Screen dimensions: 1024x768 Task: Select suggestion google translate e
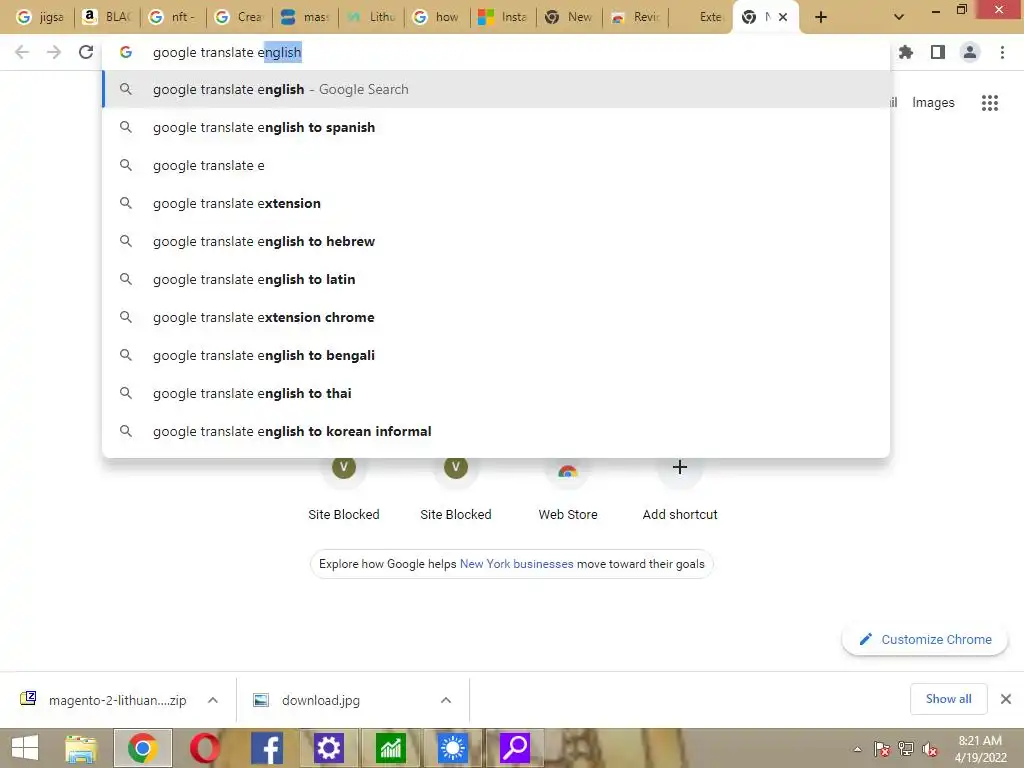tap(496, 165)
